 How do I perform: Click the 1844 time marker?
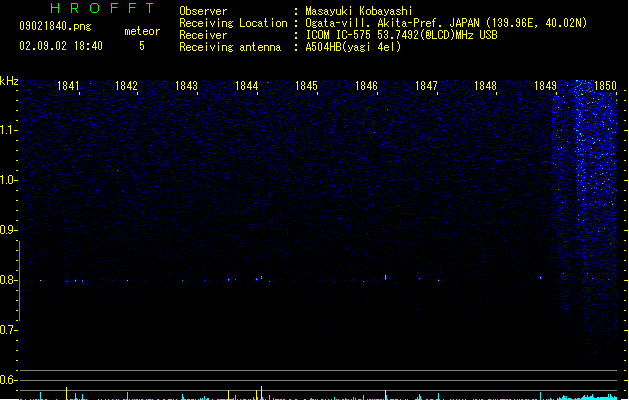pyautogui.click(x=246, y=86)
